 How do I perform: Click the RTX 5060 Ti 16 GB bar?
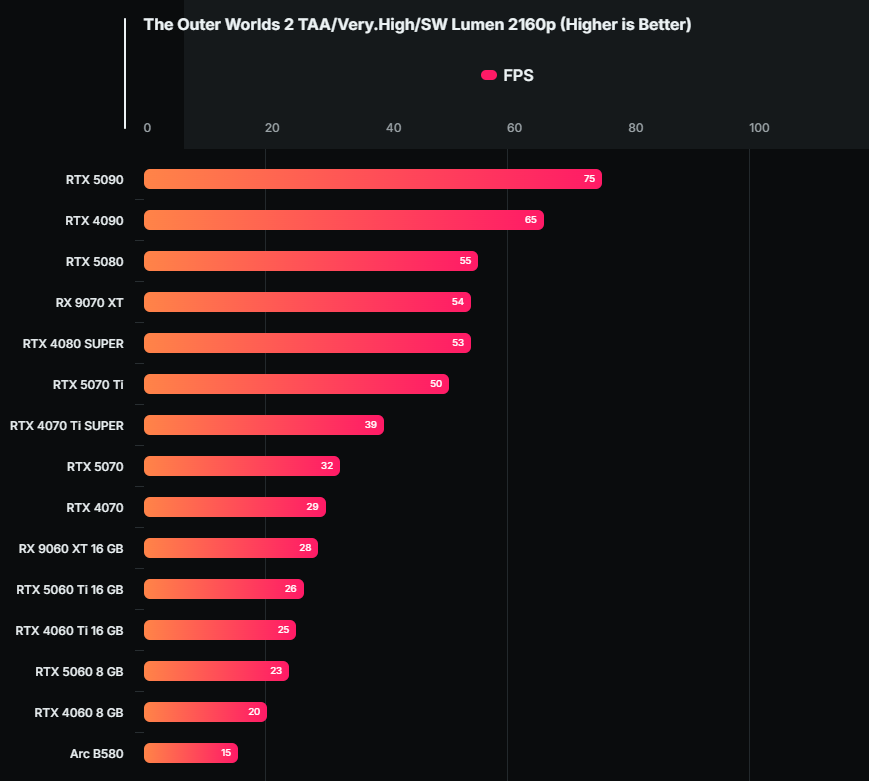(x=223, y=589)
